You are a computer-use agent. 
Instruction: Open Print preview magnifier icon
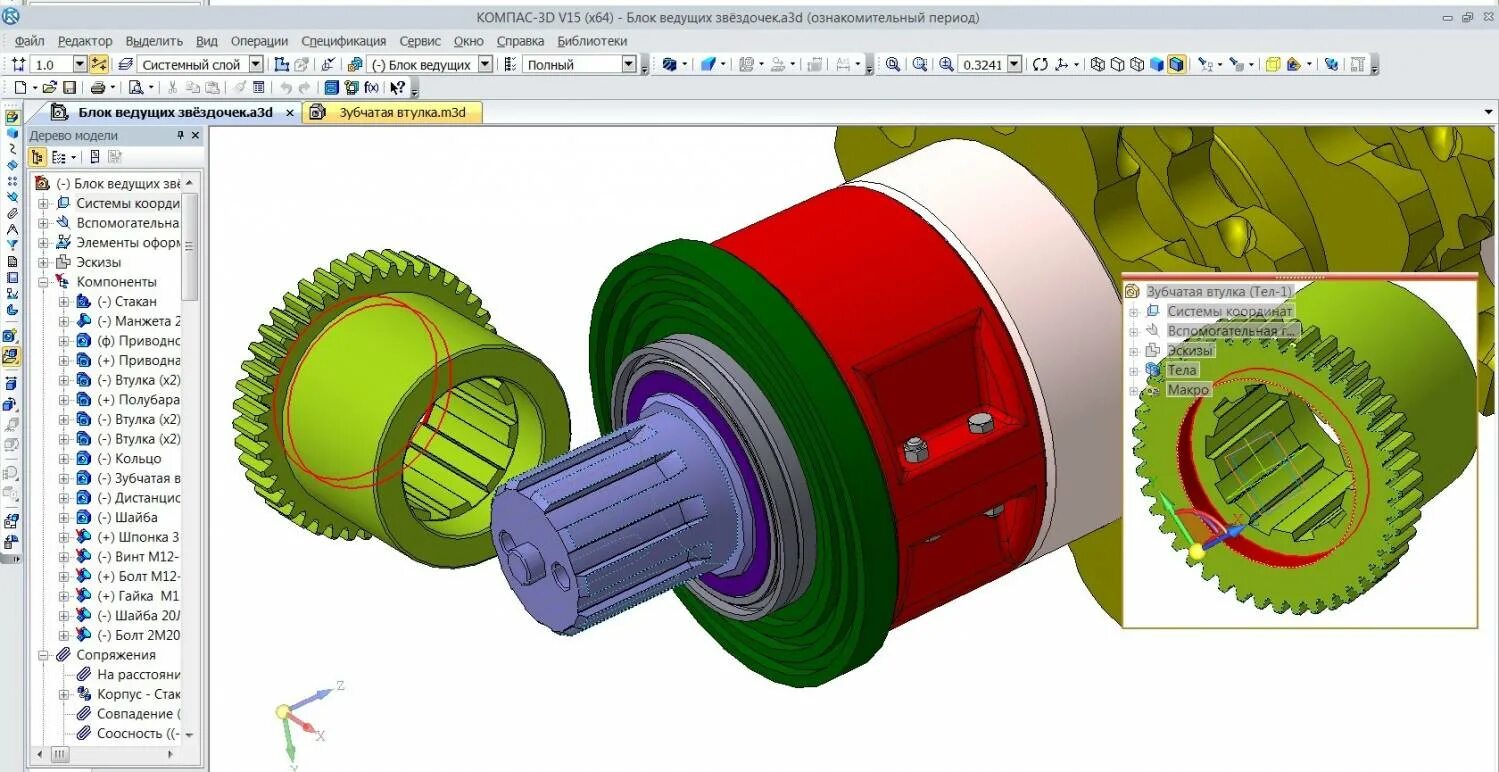tap(135, 87)
